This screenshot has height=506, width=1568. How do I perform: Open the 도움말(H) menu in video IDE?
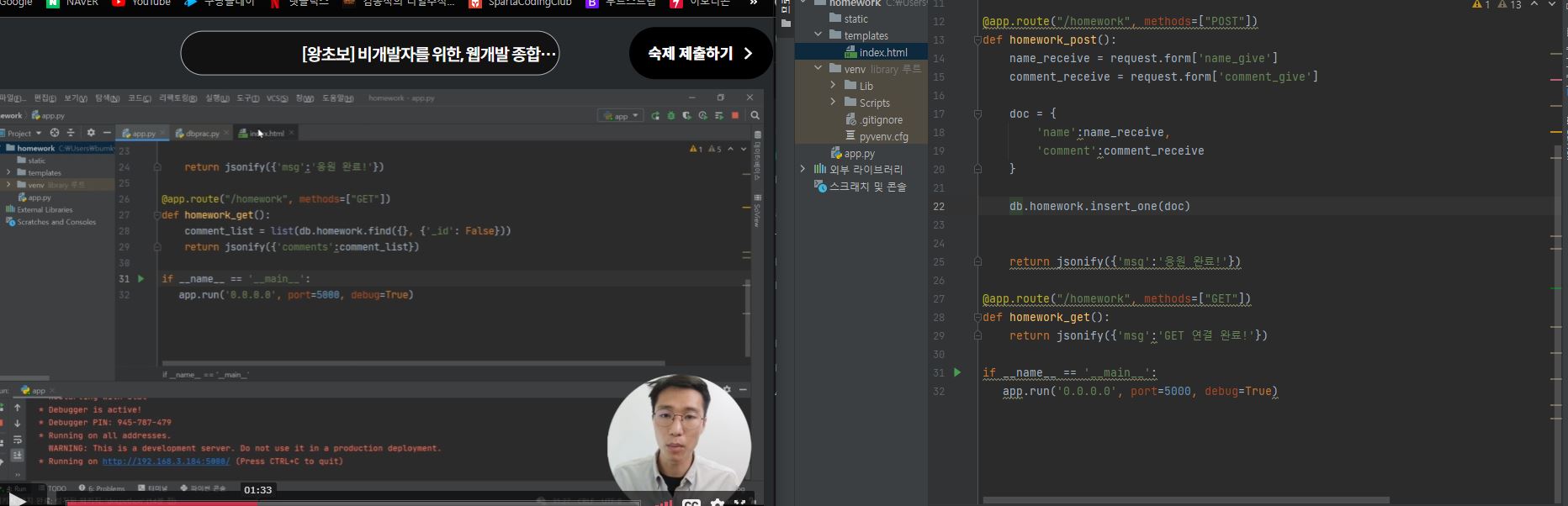(x=338, y=98)
